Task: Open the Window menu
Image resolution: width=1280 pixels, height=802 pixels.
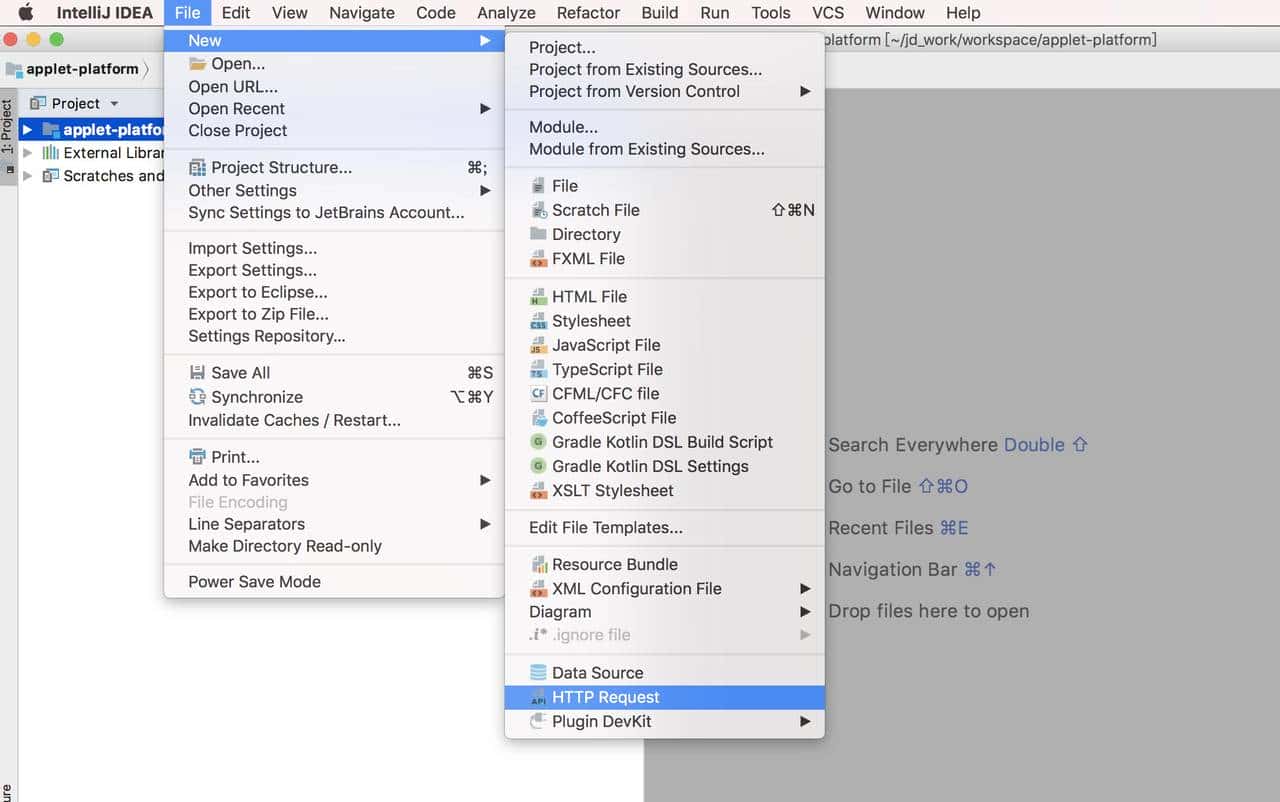Action: coord(895,13)
